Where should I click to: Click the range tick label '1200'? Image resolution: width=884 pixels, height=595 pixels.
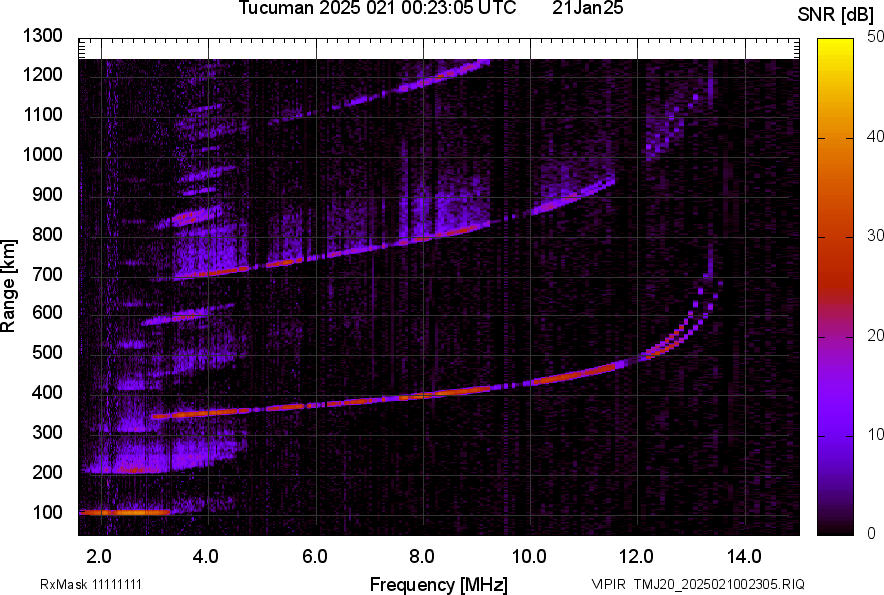[x=42, y=74]
